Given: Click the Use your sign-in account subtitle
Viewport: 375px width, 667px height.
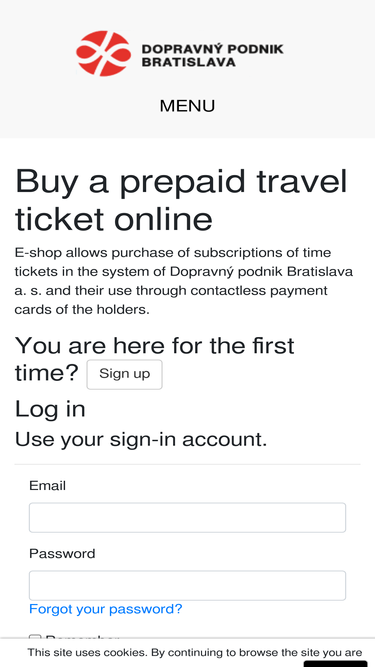Looking at the screenshot, I should (x=141, y=439).
